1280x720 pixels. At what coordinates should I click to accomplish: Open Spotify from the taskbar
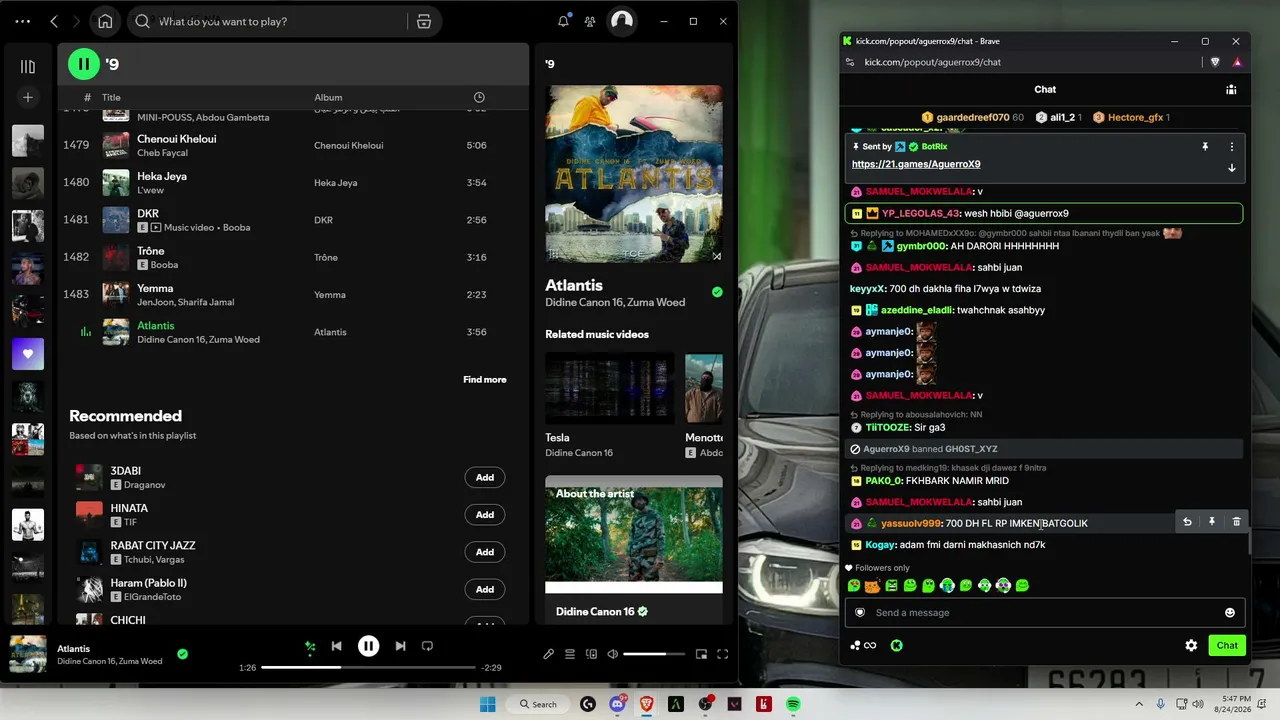(x=793, y=704)
